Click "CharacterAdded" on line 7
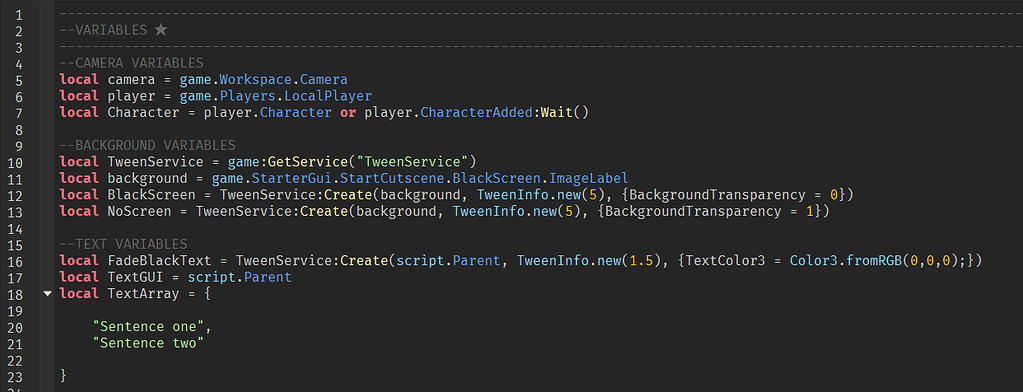Screen dimensions: 1023x392 coord(476,112)
